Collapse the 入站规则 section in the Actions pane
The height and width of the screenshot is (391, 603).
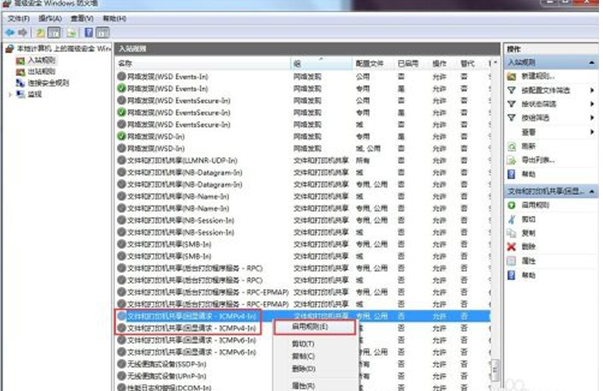[591, 62]
